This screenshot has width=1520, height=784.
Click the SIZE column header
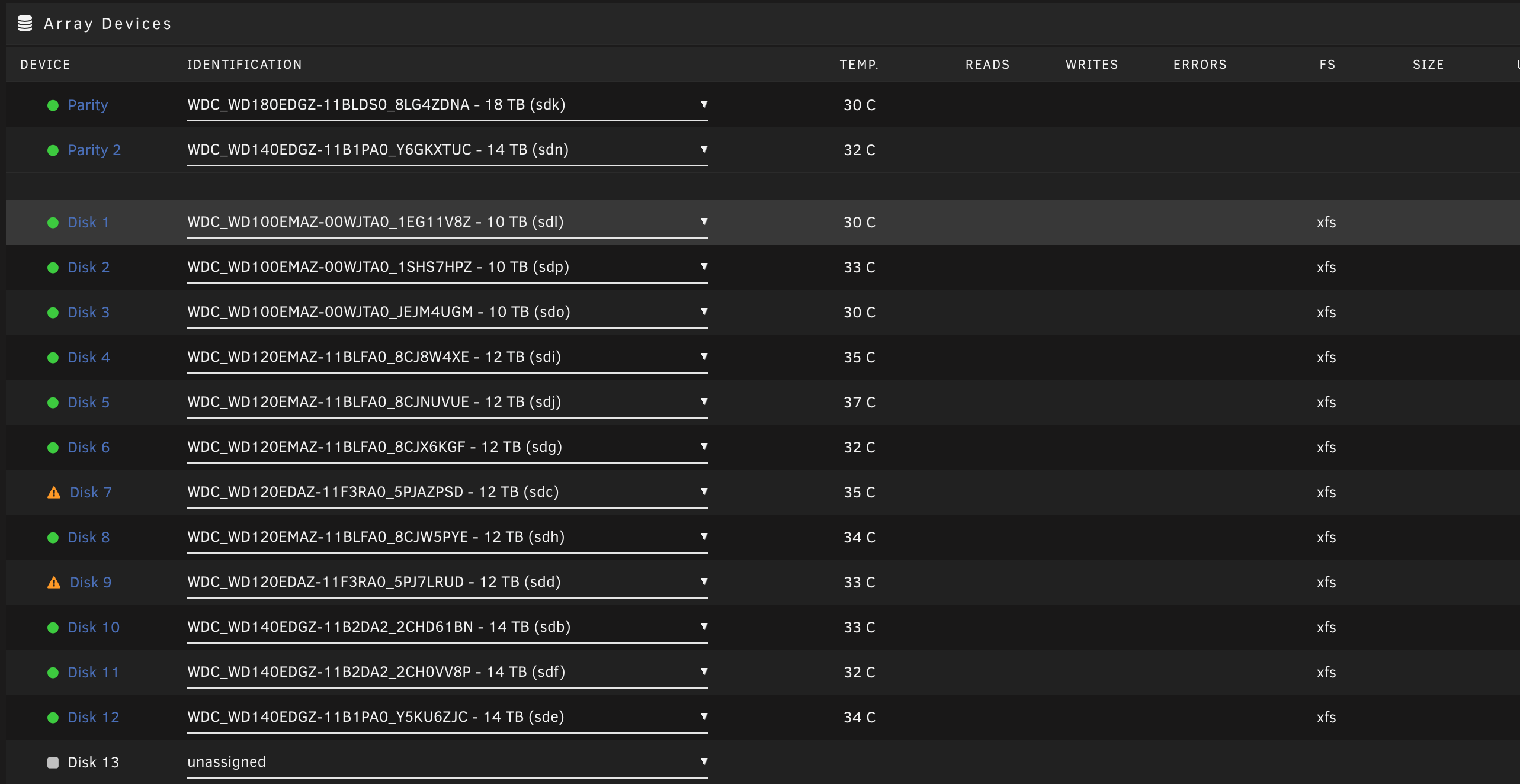click(x=1428, y=65)
